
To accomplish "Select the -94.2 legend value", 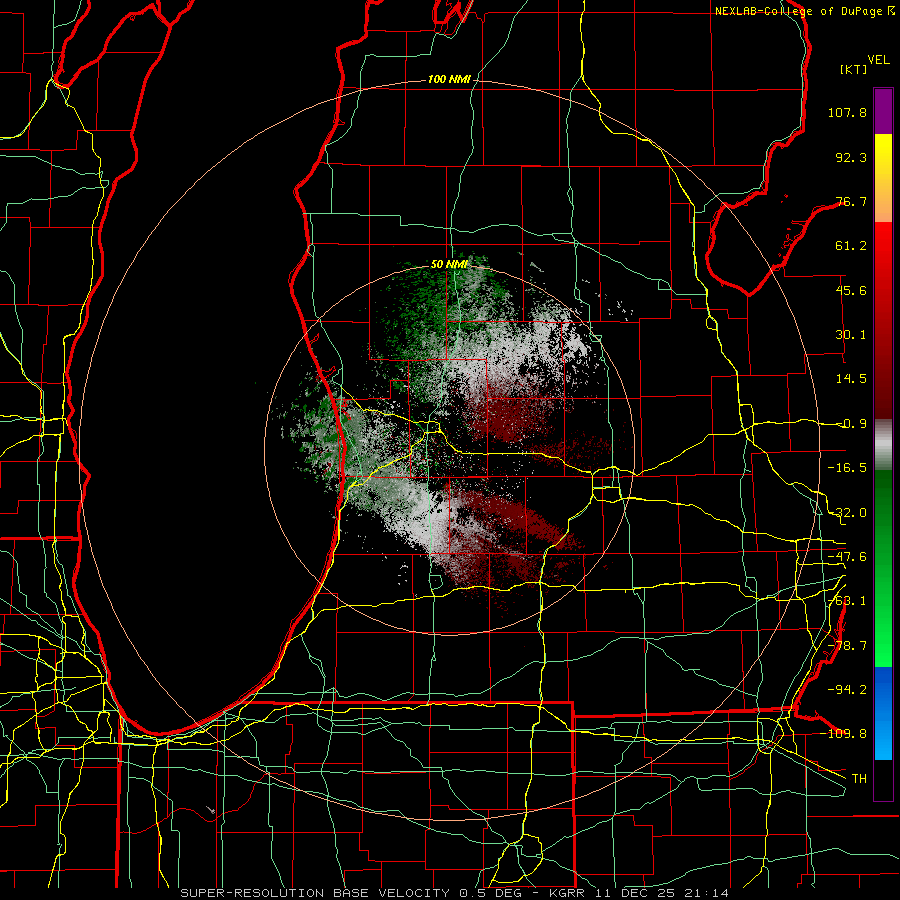I will pos(847,690).
